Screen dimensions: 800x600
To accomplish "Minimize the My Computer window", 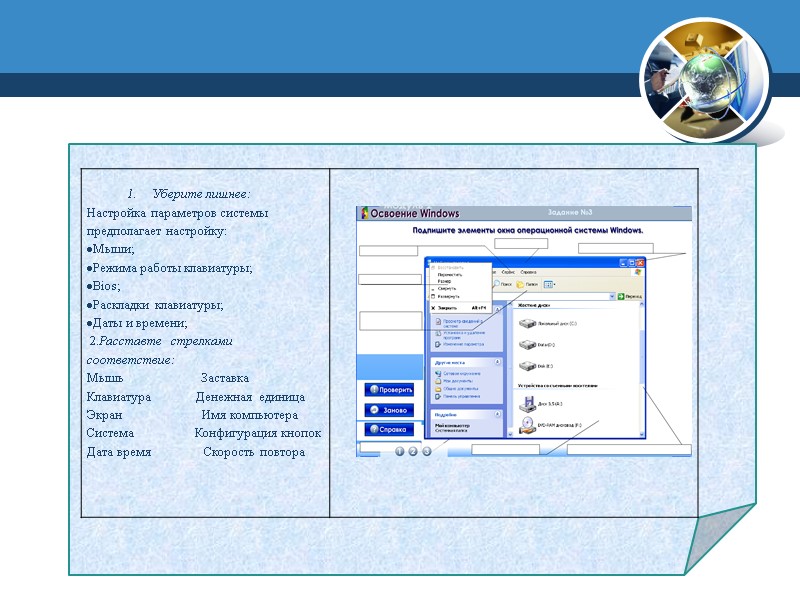I will tap(623, 263).
